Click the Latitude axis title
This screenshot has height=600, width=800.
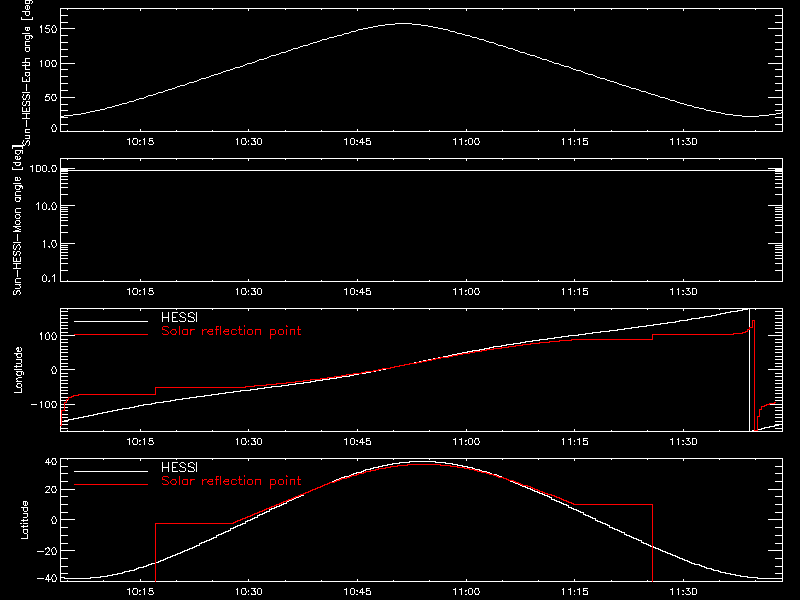(x=24, y=520)
